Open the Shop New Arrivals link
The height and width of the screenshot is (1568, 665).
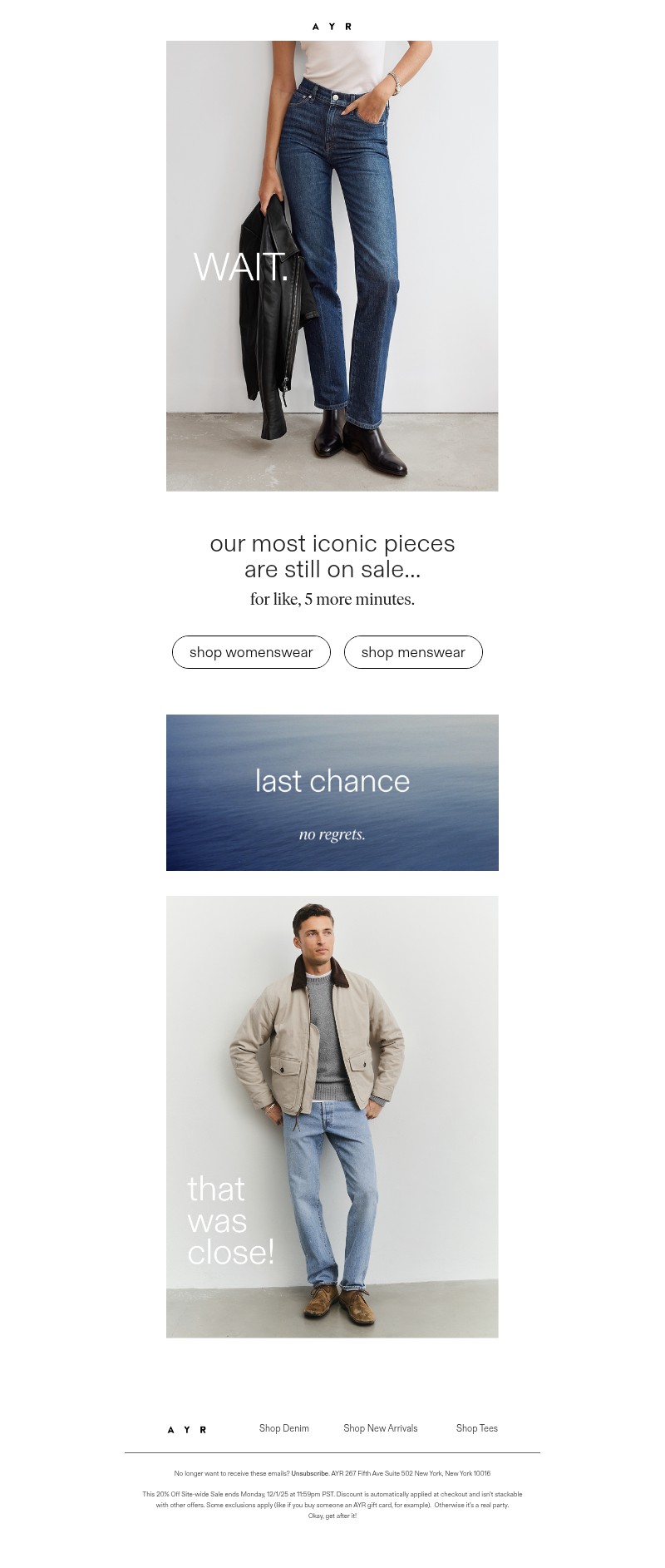[381, 1428]
